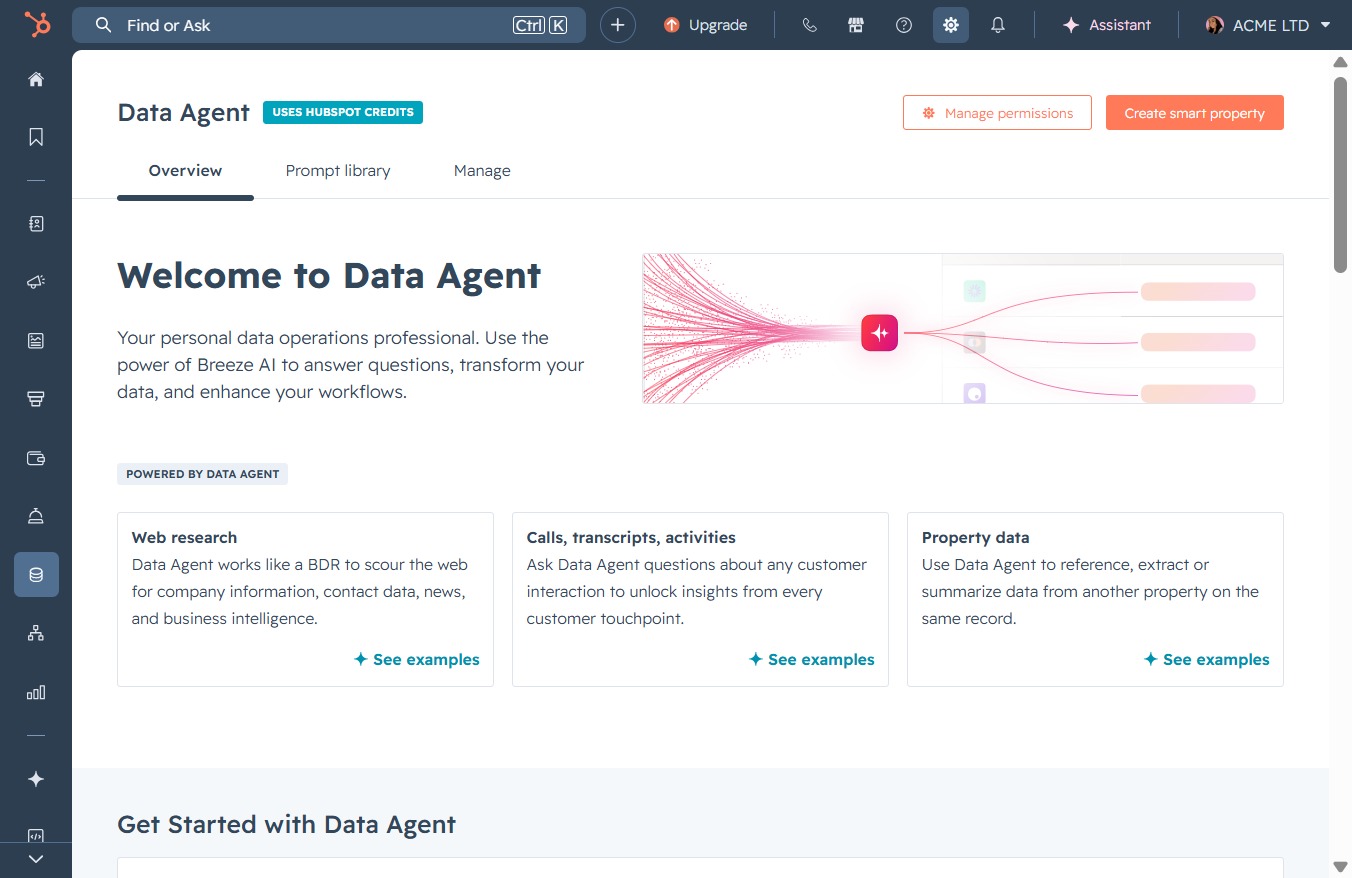Click the magnifier icon in search bar
The width and height of the screenshot is (1352, 878).
[103, 25]
